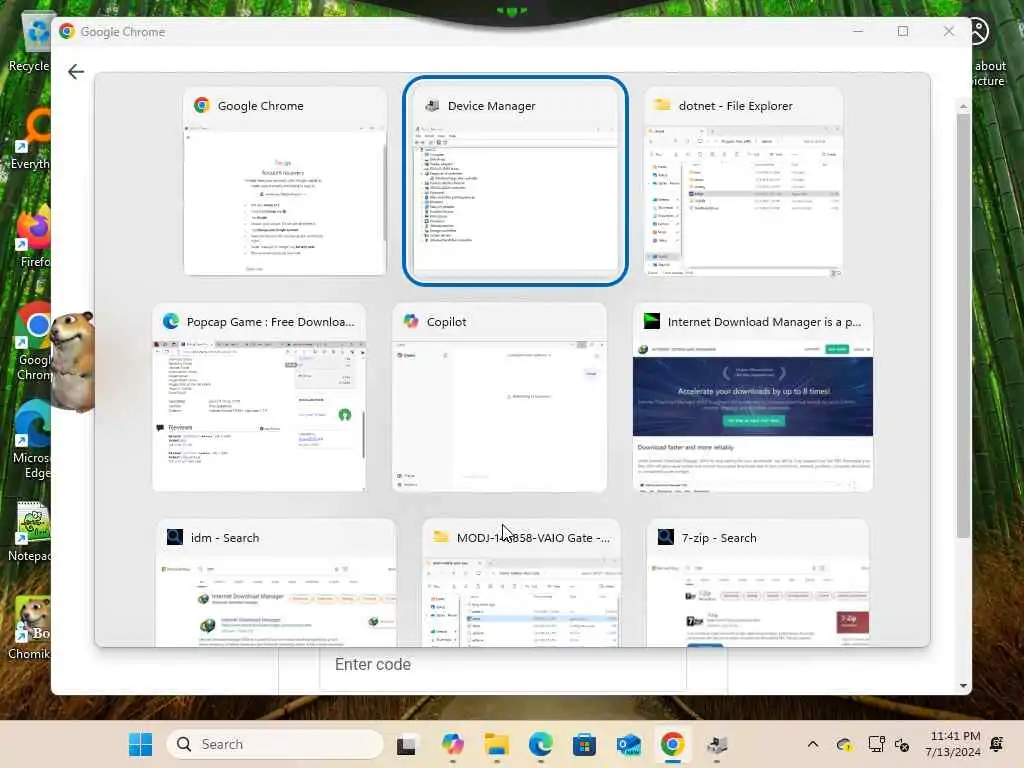
Task: Click the OneDrive cloud tray icon
Action: [844, 744]
